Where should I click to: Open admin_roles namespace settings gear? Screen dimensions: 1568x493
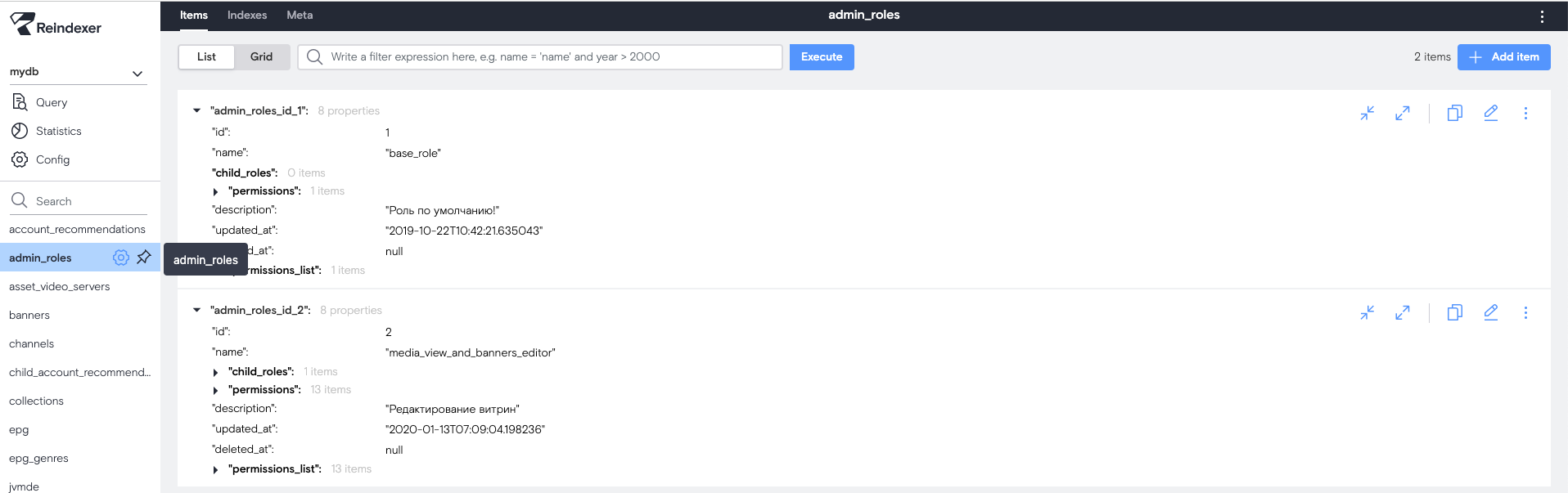point(120,258)
